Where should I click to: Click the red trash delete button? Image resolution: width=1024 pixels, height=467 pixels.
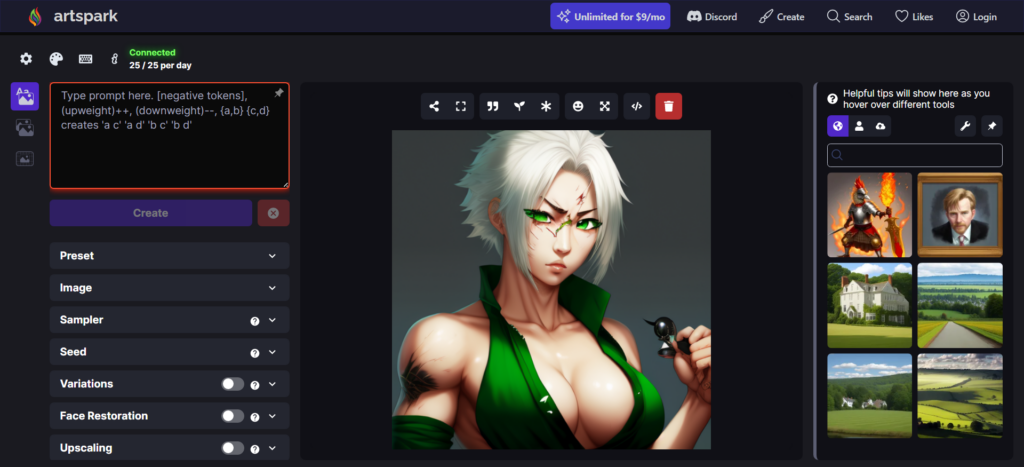tap(669, 106)
